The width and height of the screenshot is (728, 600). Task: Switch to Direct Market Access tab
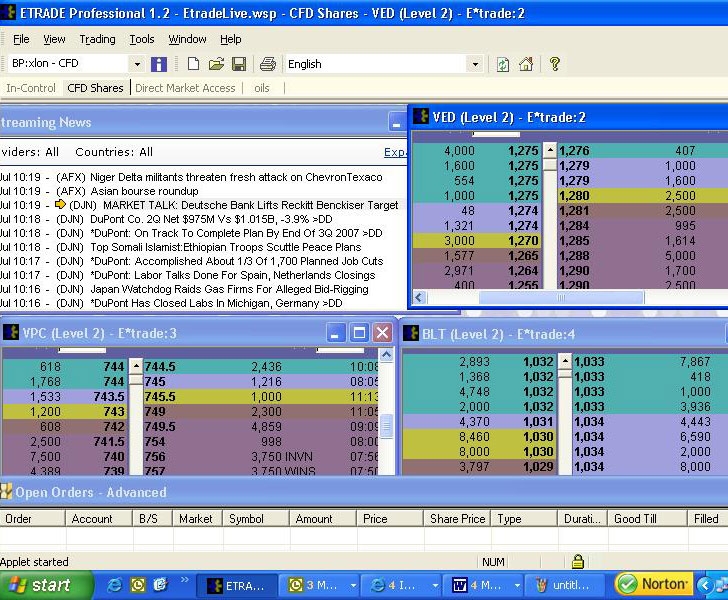point(185,88)
